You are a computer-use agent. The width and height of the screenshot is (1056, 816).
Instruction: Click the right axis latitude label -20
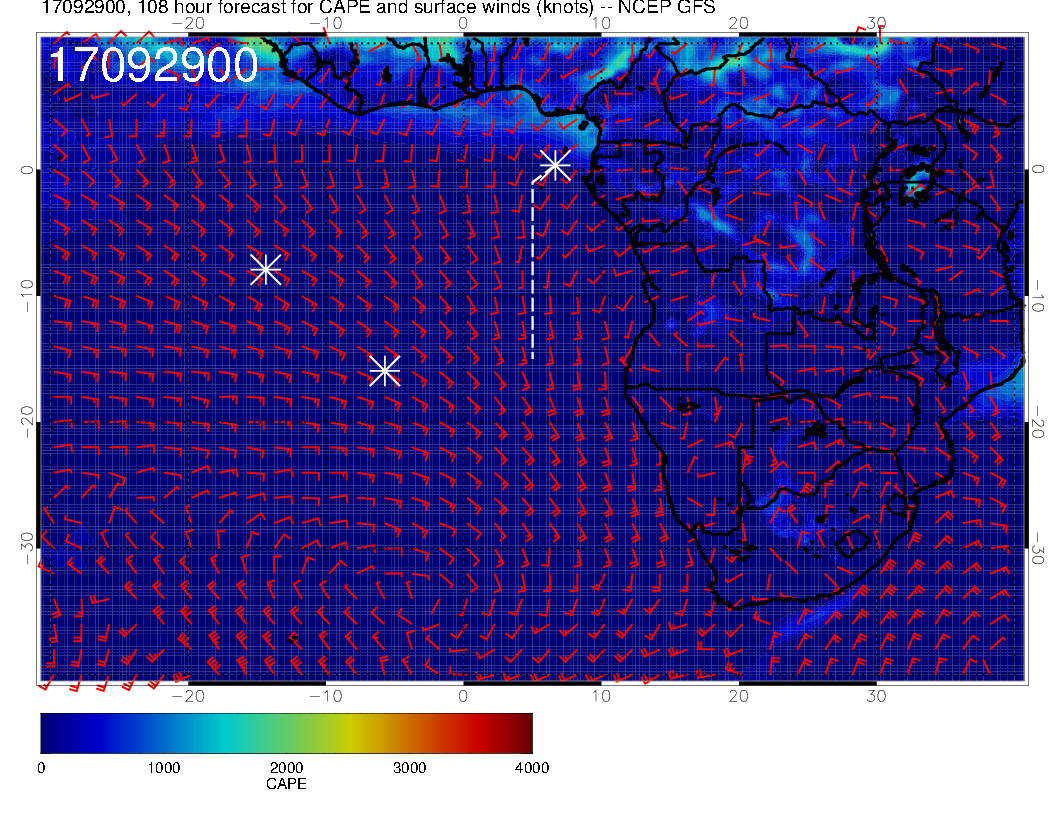pos(1037,423)
